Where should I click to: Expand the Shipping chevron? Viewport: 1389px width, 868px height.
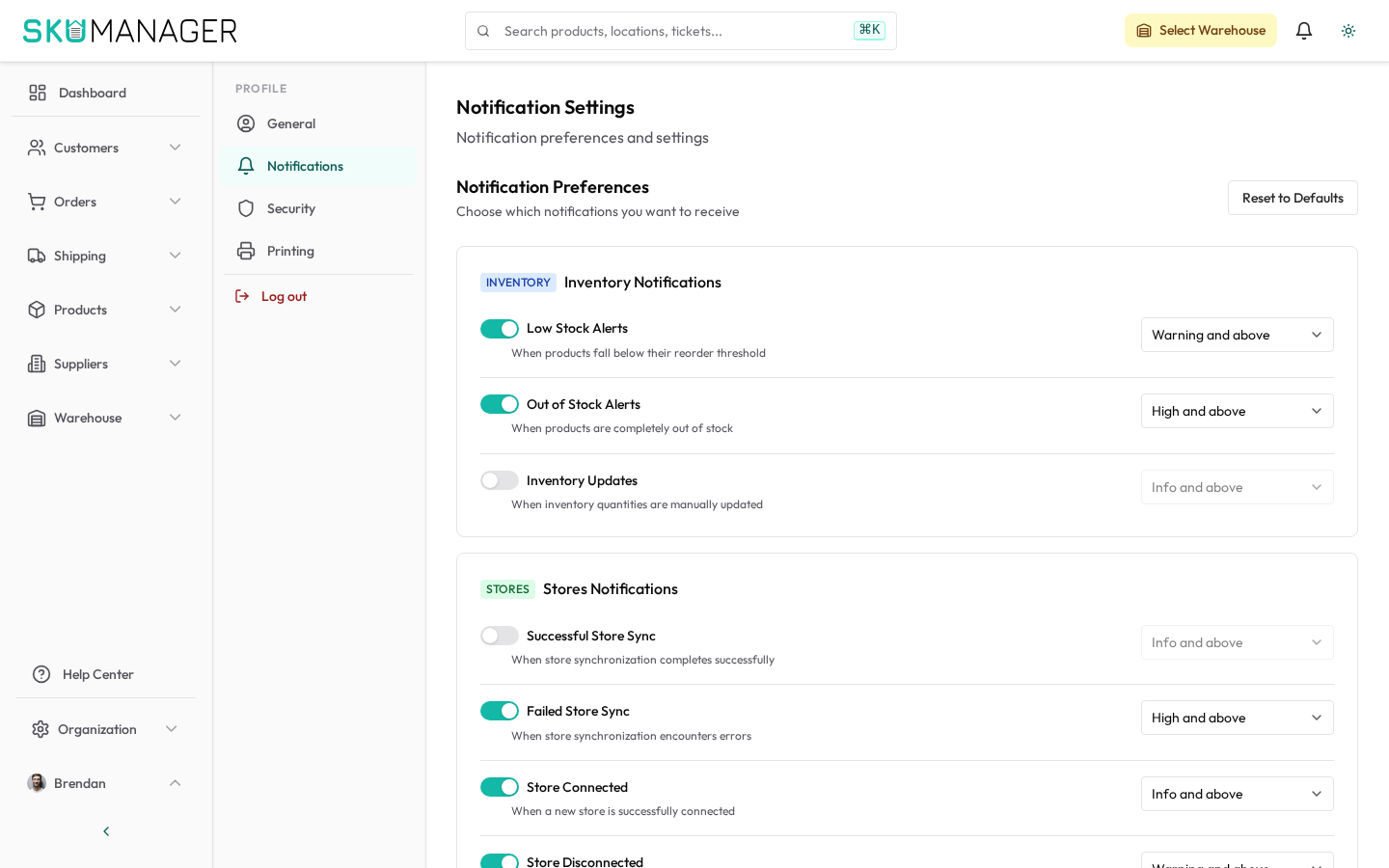click(176, 256)
